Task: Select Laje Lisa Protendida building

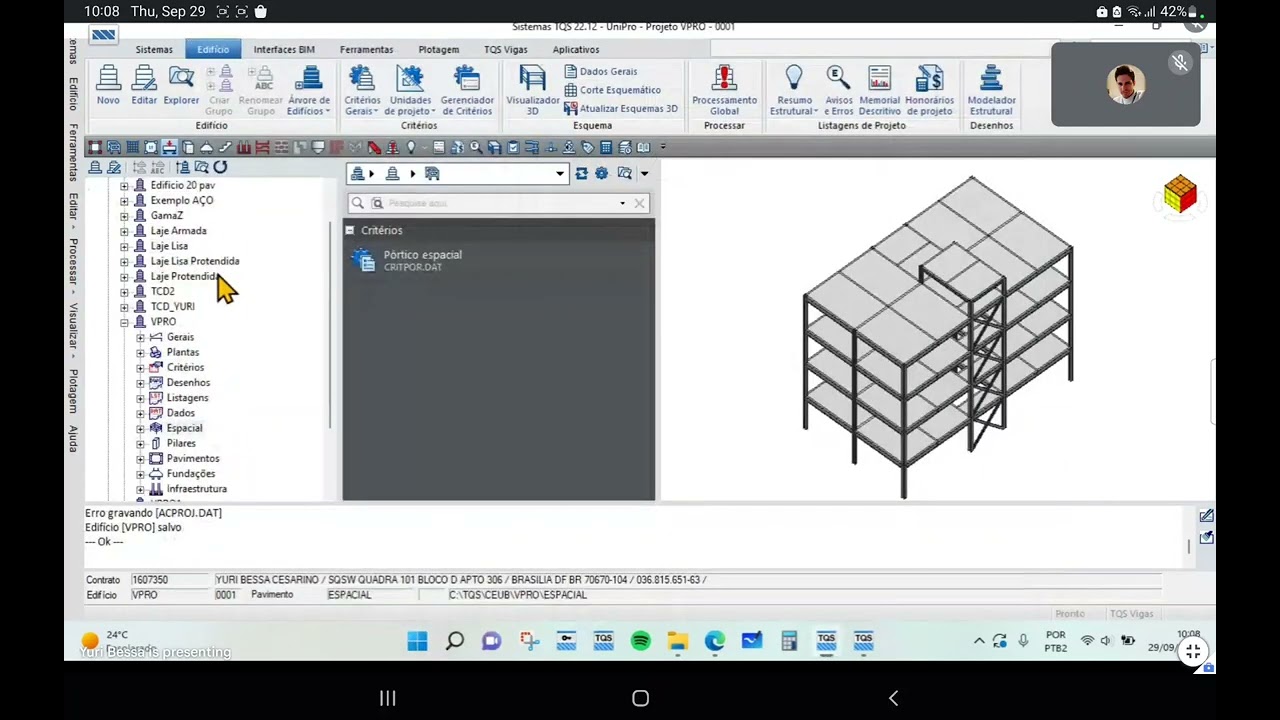Action: (194, 261)
